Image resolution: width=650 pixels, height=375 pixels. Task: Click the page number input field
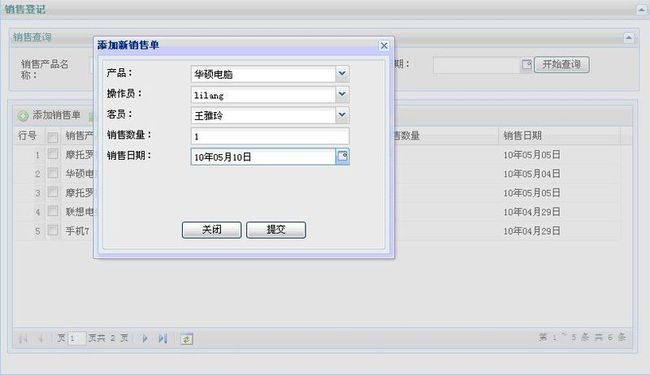[x=77, y=339]
